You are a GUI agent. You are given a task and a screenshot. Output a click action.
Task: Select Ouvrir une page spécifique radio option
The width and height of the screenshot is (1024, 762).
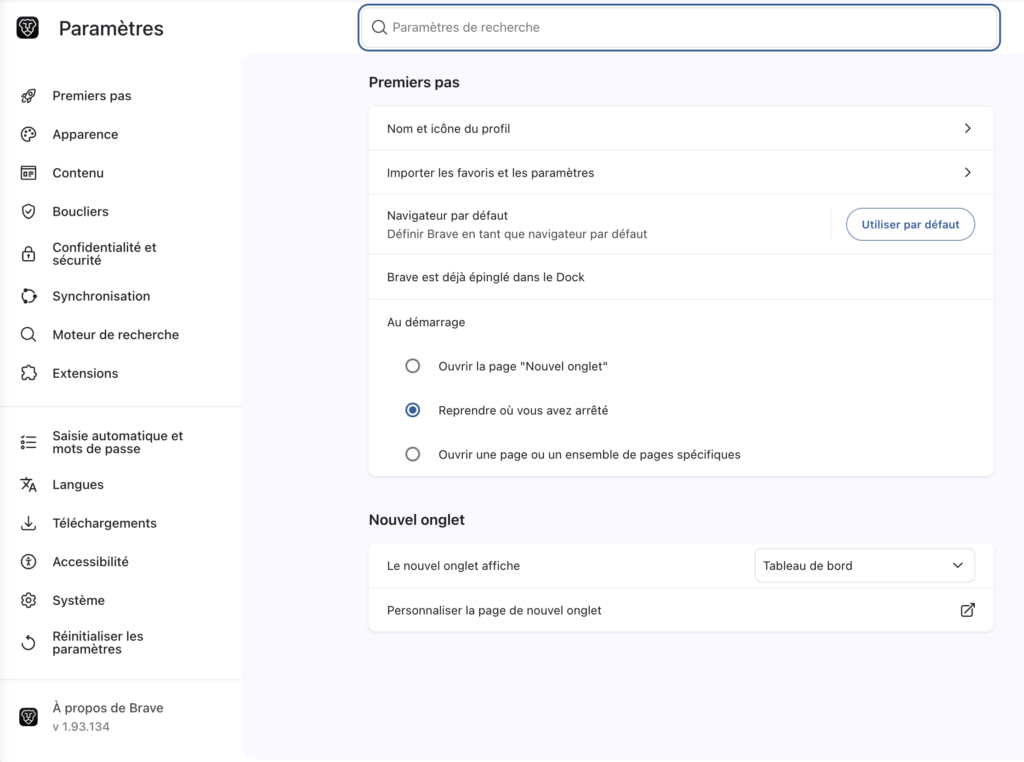[x=413, y=454]
